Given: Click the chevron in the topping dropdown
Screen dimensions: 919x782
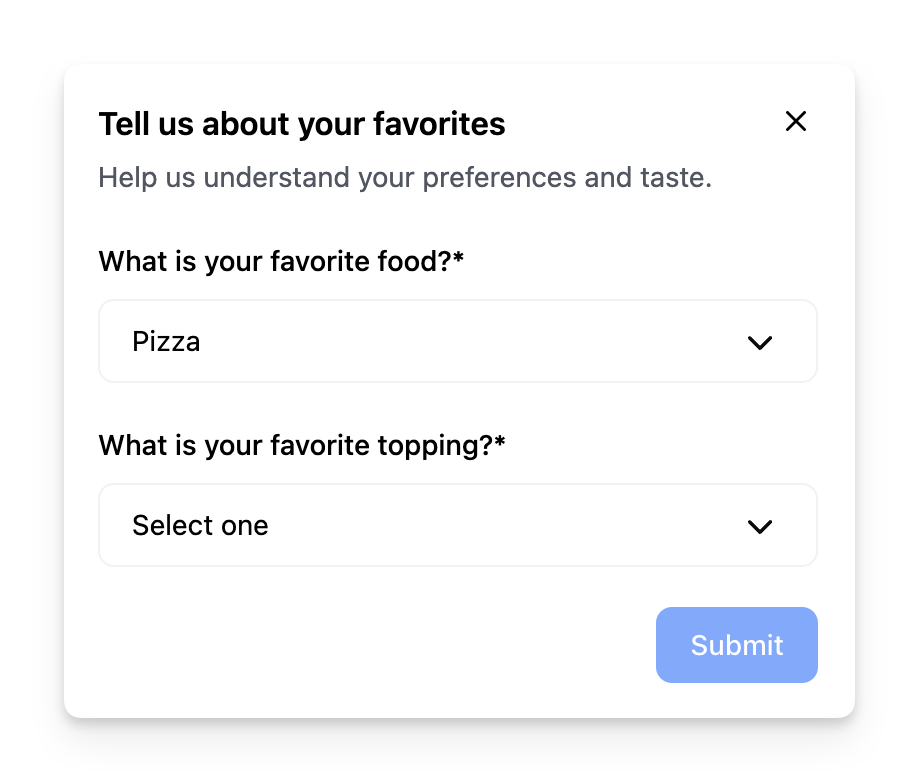Looking at the screenshot, I should pyautogui.click(x=760, y=526).
